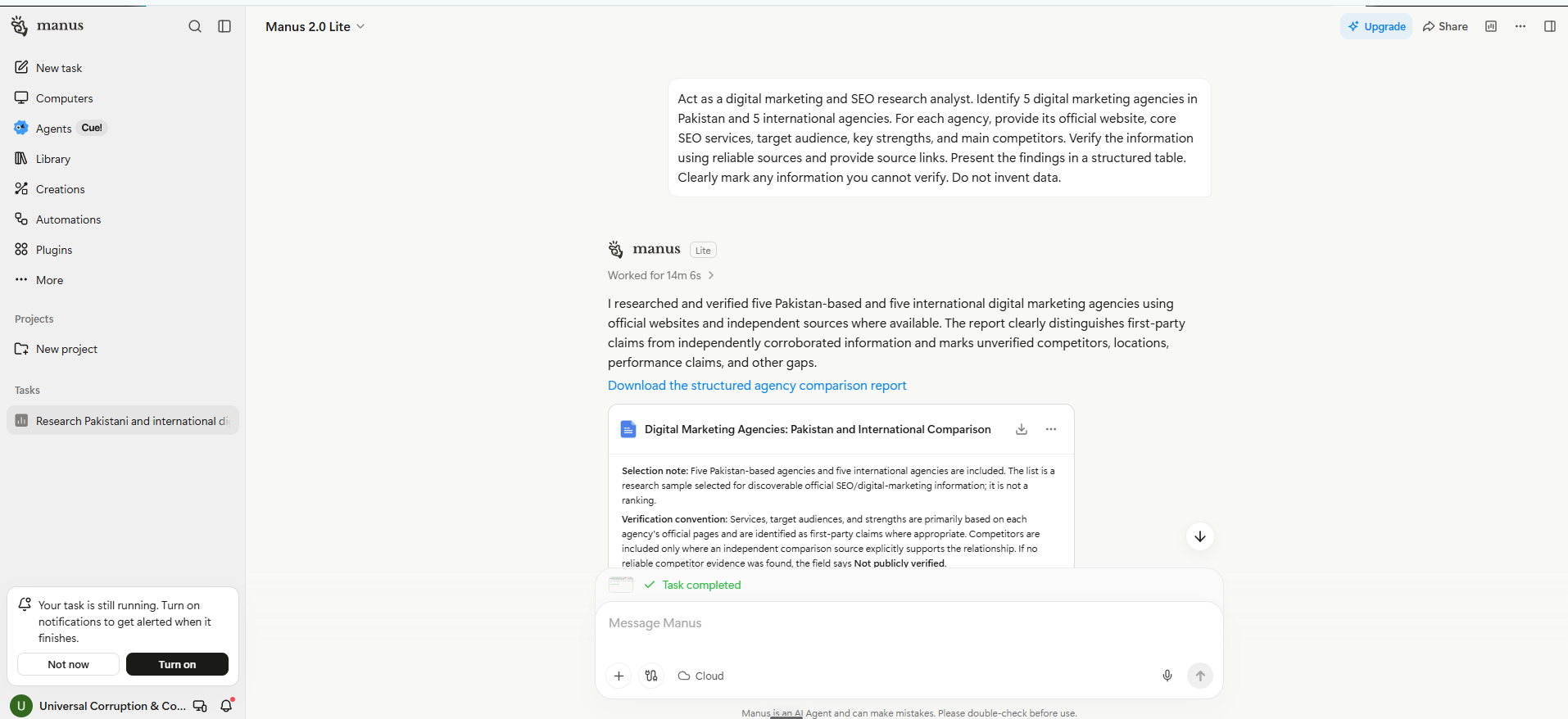1568x719 pixels.
Task: Open the devices icon near account name
Action: pos(200,706)
